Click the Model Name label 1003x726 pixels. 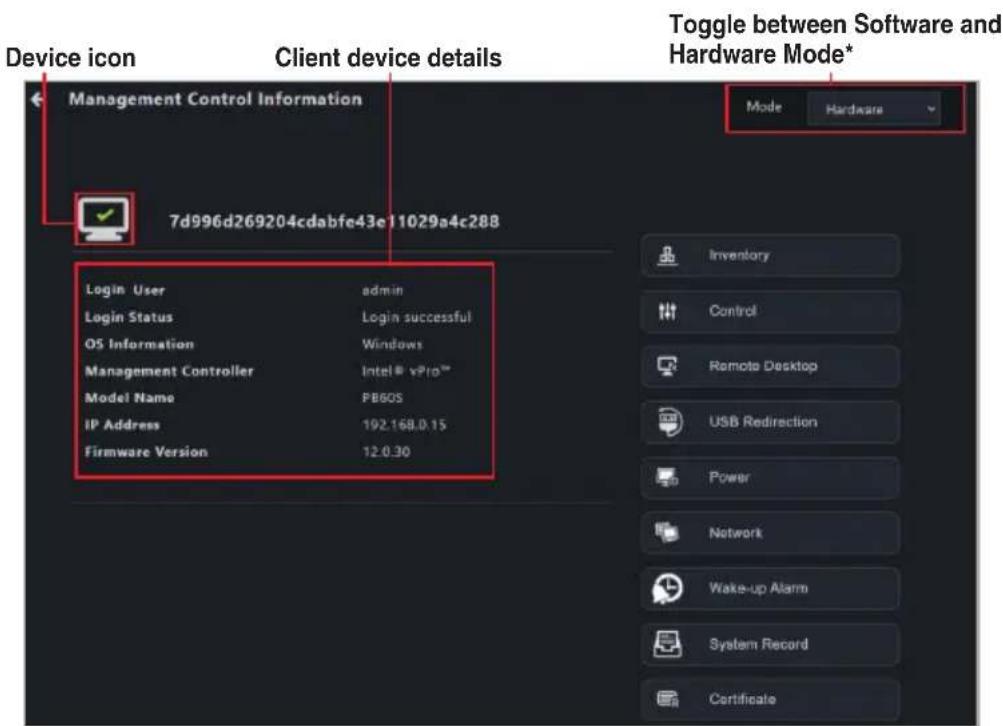(129, 398)
